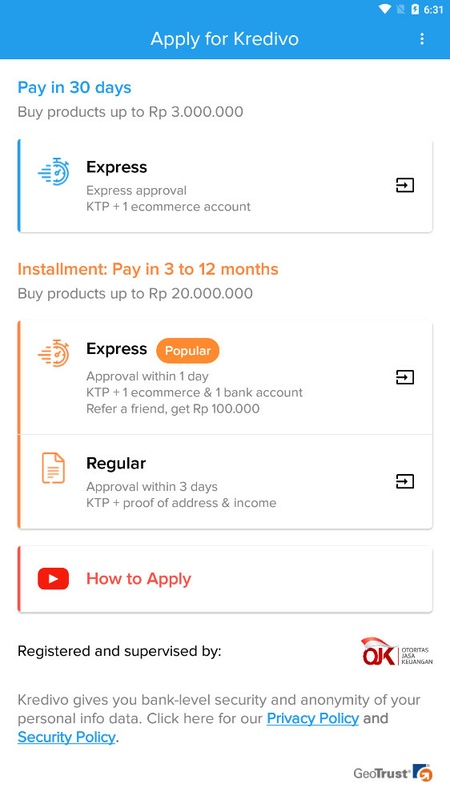Tap the arrow icon for 30-day Express
The image size is (450, 800).
click(405, 185)
